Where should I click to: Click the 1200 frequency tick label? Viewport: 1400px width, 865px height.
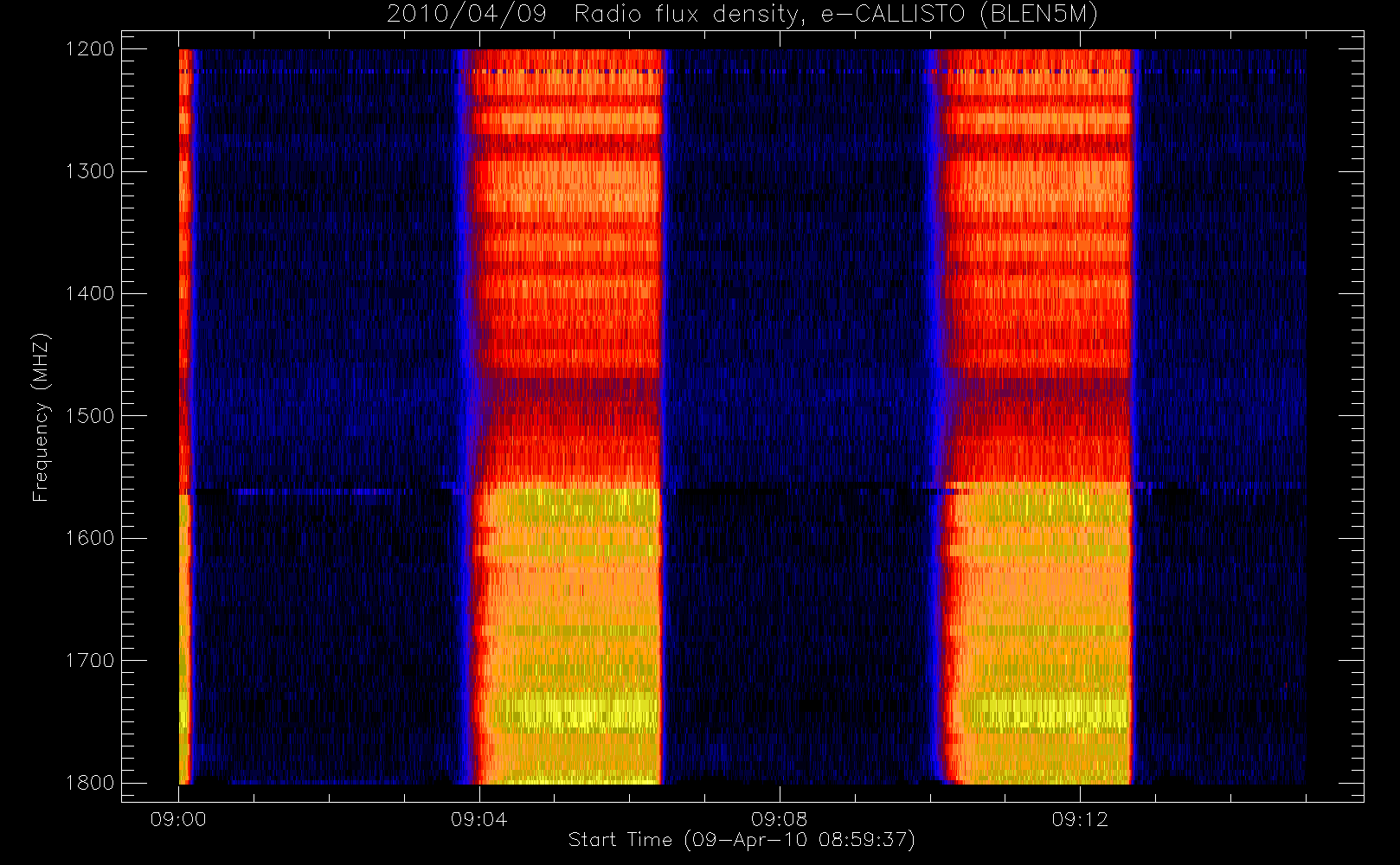tap(91, 49)
